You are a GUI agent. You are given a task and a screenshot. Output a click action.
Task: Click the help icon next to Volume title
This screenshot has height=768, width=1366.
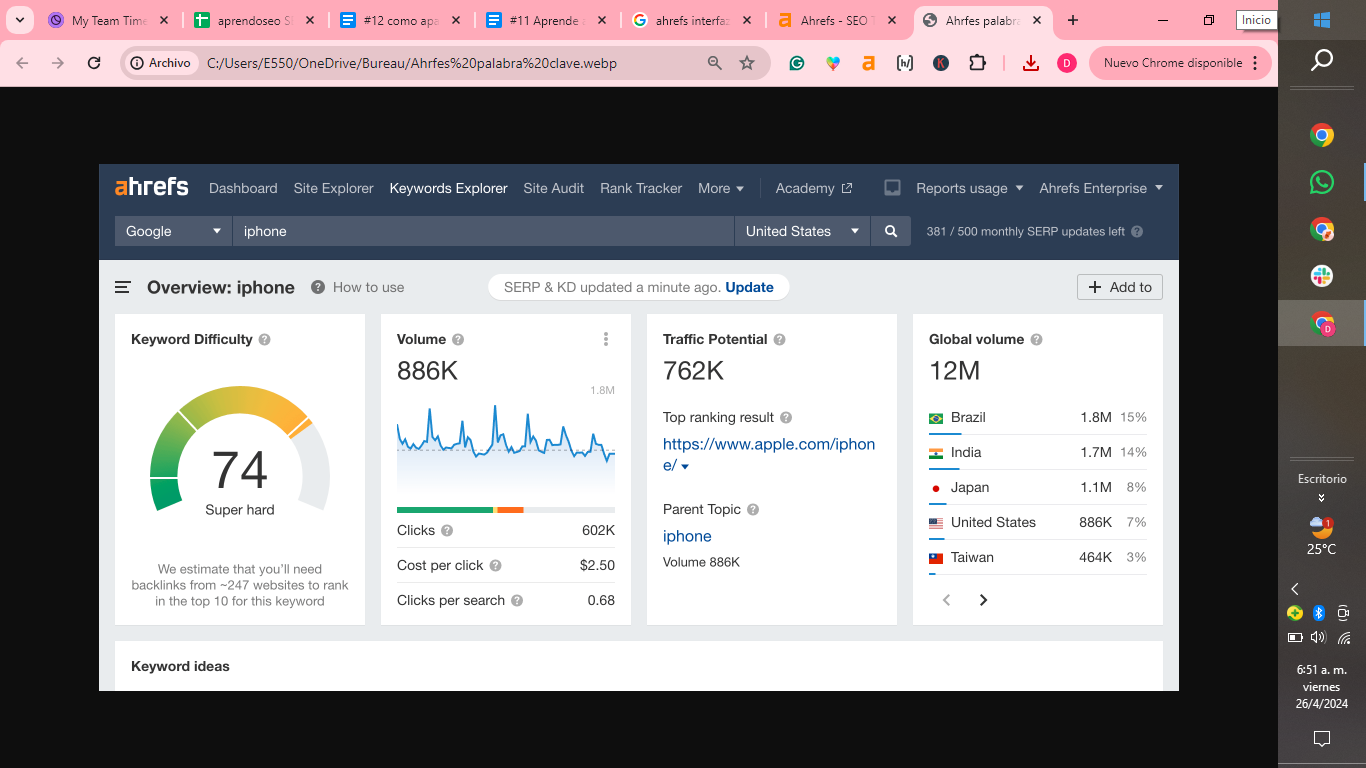coord(458,339)
